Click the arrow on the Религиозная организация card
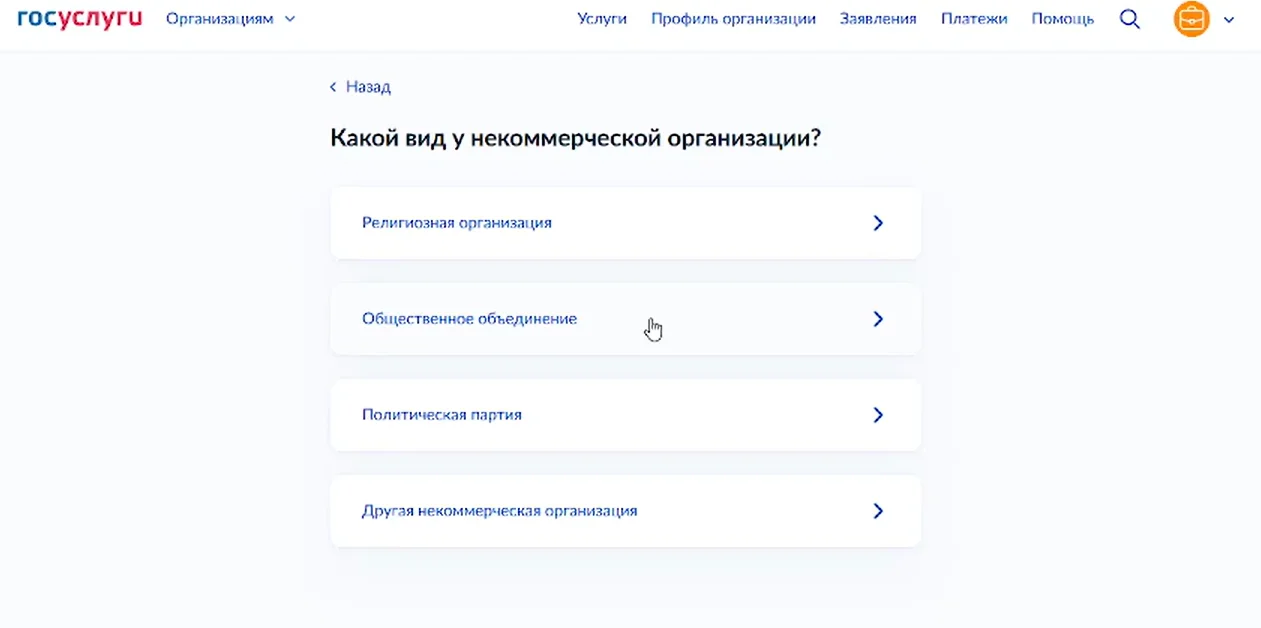The width and height of the screenshot is (1261, 628). click(x=878, y=223)
